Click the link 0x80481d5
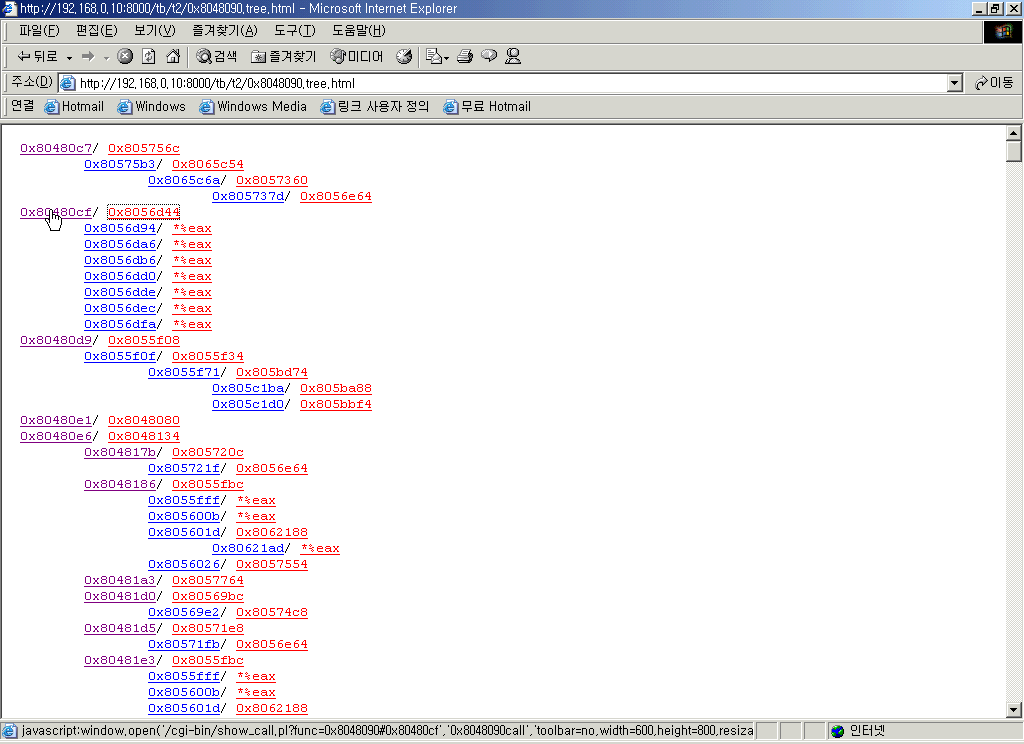 [120, 628]
